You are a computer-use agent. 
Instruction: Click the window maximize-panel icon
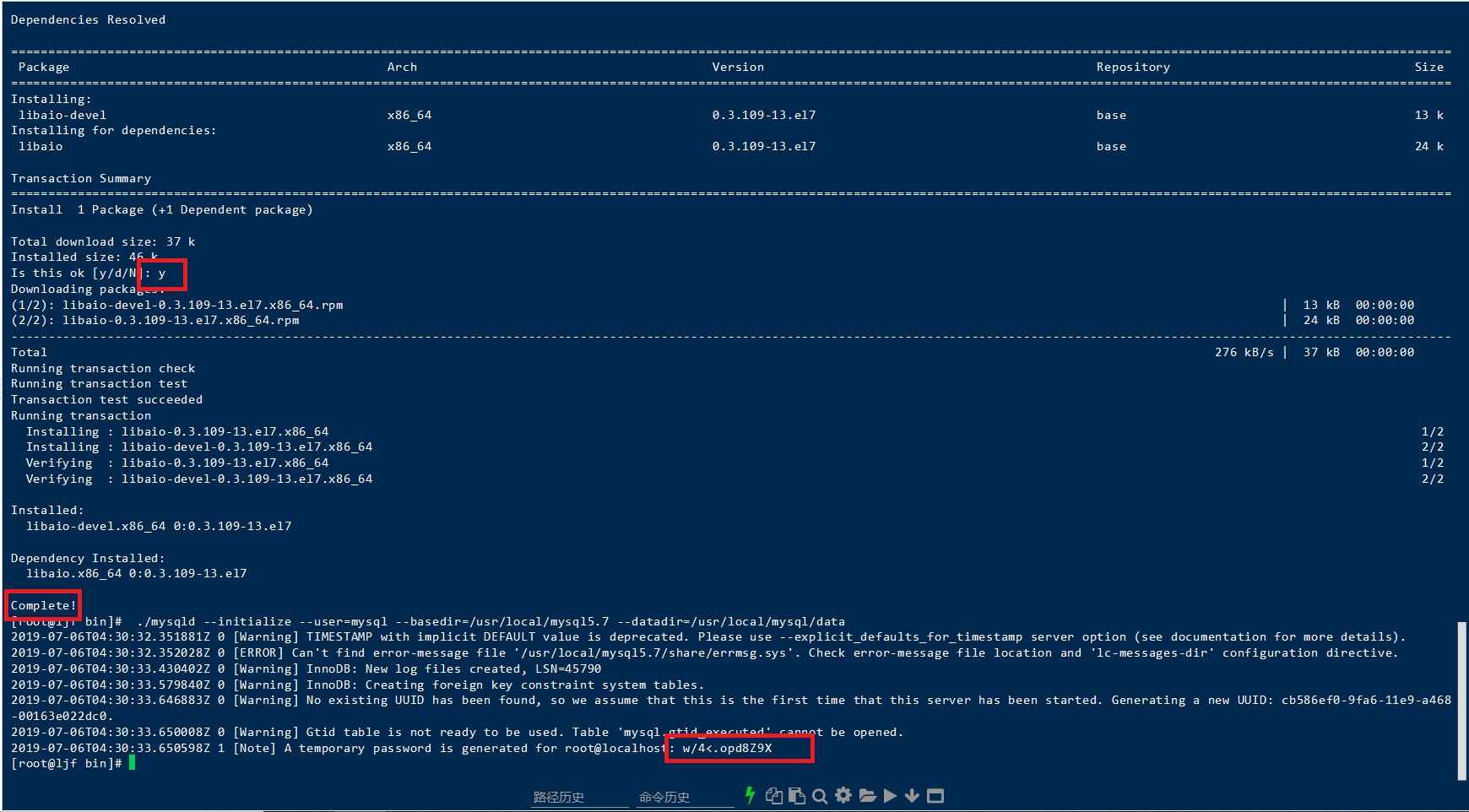click(x=935, y=795)
